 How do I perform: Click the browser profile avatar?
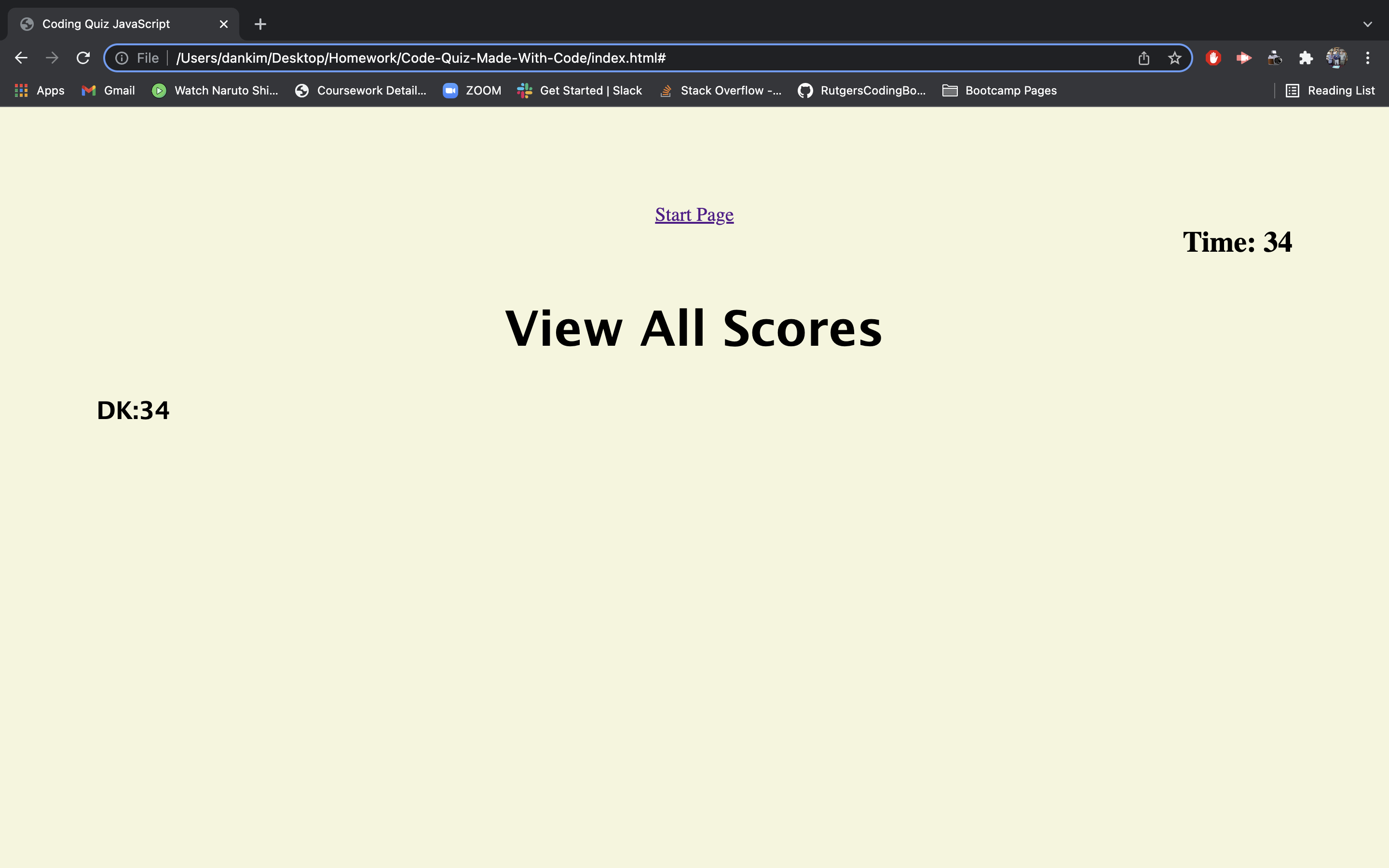coord(1336,57)
